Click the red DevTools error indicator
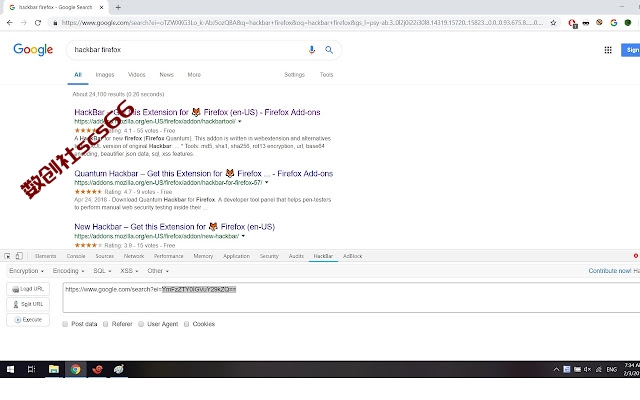640x400 pixels. click(x=636, y=256)
